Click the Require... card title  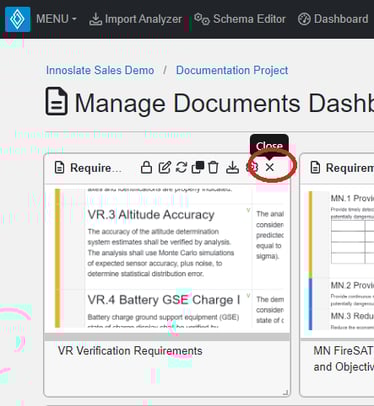coord(96,168)
